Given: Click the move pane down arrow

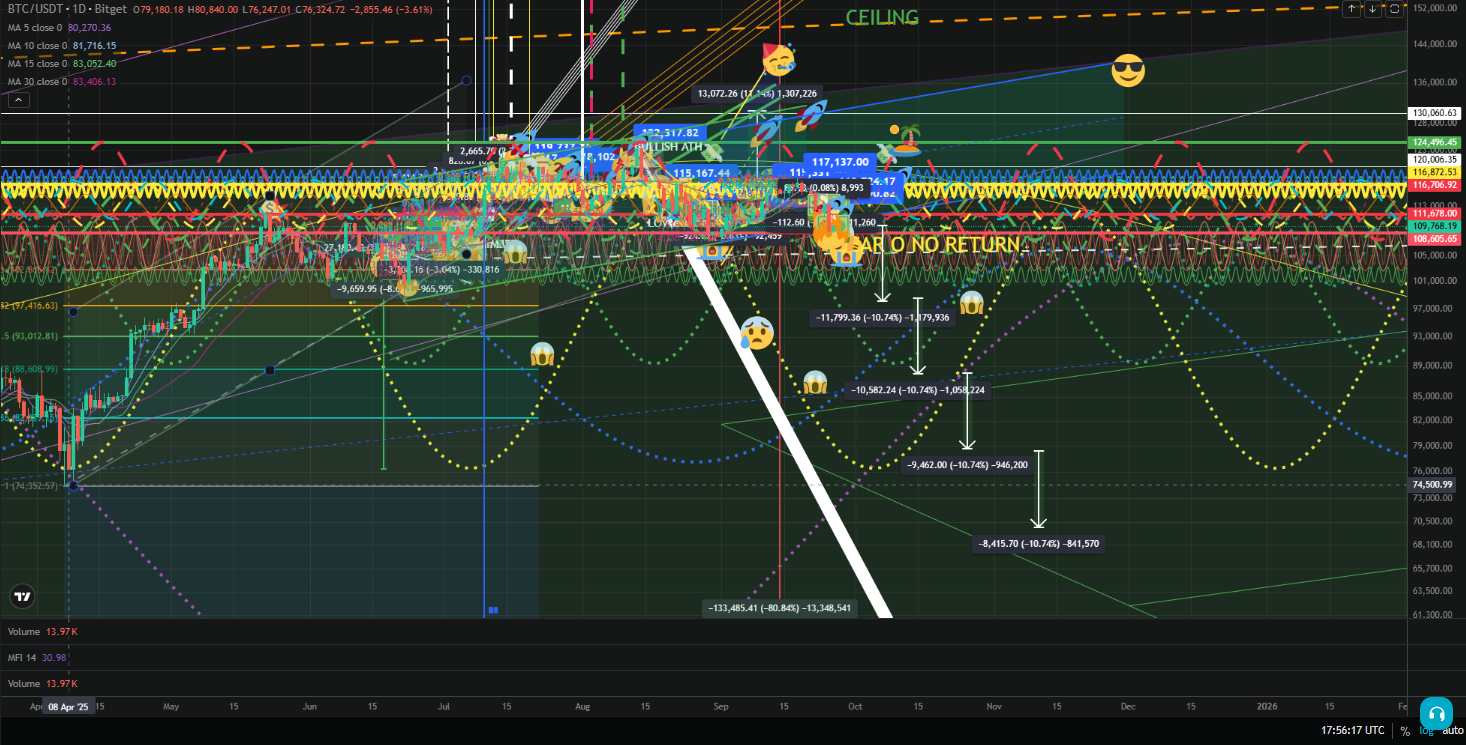Looking at the screenshot, I should pos(1373,9).
